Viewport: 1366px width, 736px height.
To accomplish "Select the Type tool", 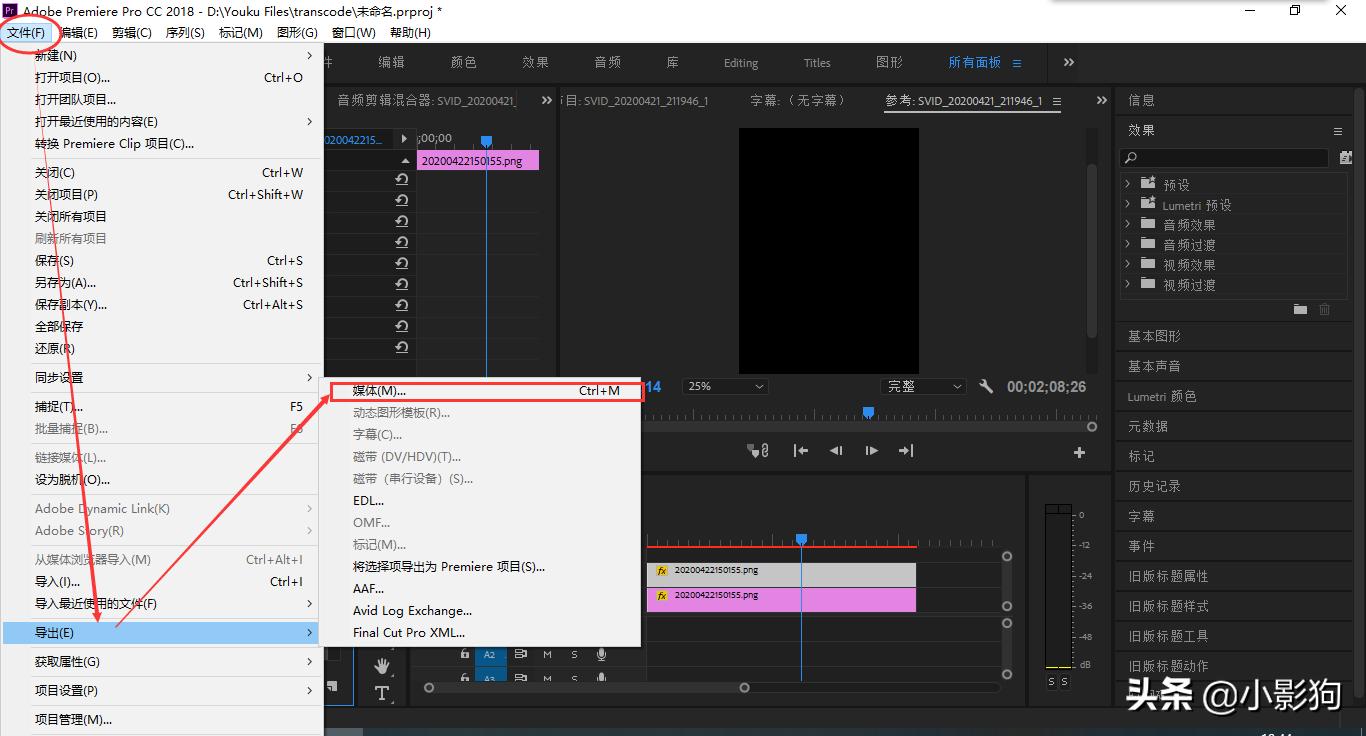I will [x=382, y=693].
